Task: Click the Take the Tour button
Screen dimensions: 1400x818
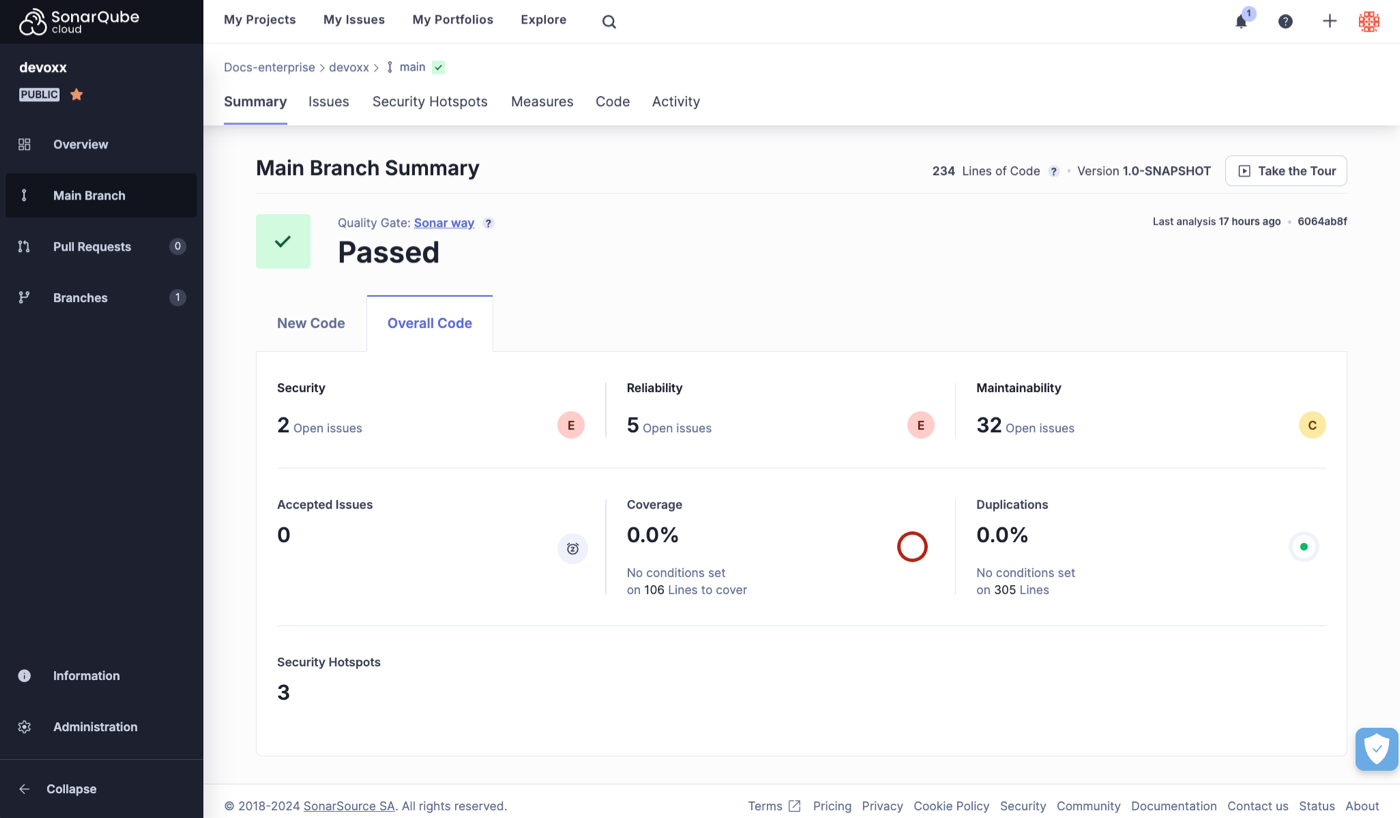Action: (1286, 171)
